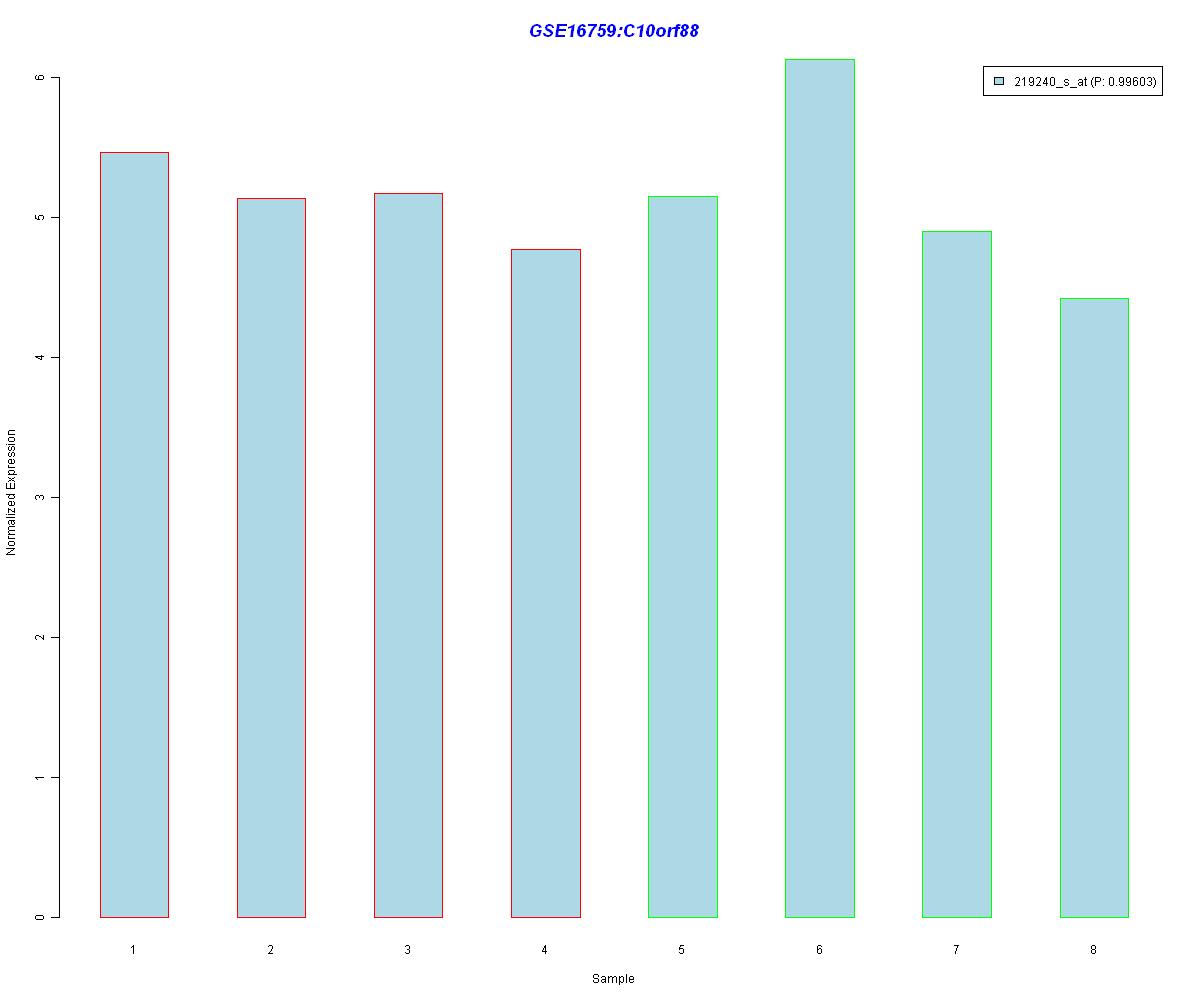Select the bar for sample 2
The height and width of the screenshot is (1000, 1200).
pos(271,558)
